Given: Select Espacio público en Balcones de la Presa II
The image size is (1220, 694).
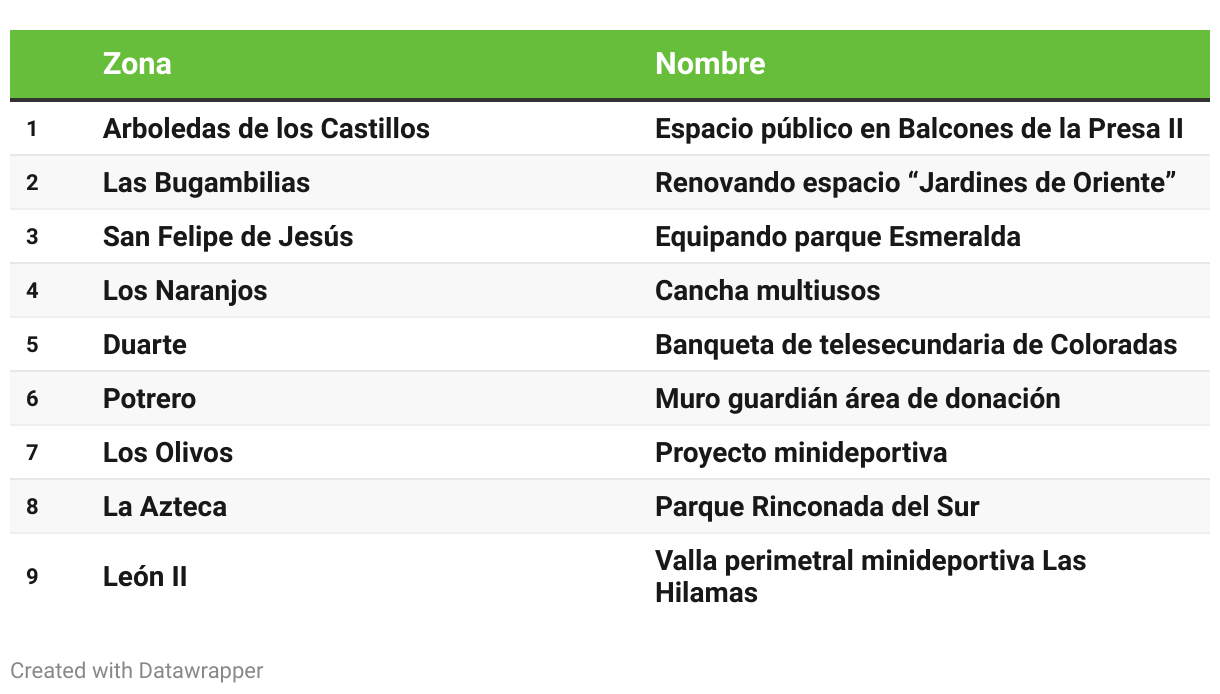Looking at the screenshot, I should [x=919, y=129].
